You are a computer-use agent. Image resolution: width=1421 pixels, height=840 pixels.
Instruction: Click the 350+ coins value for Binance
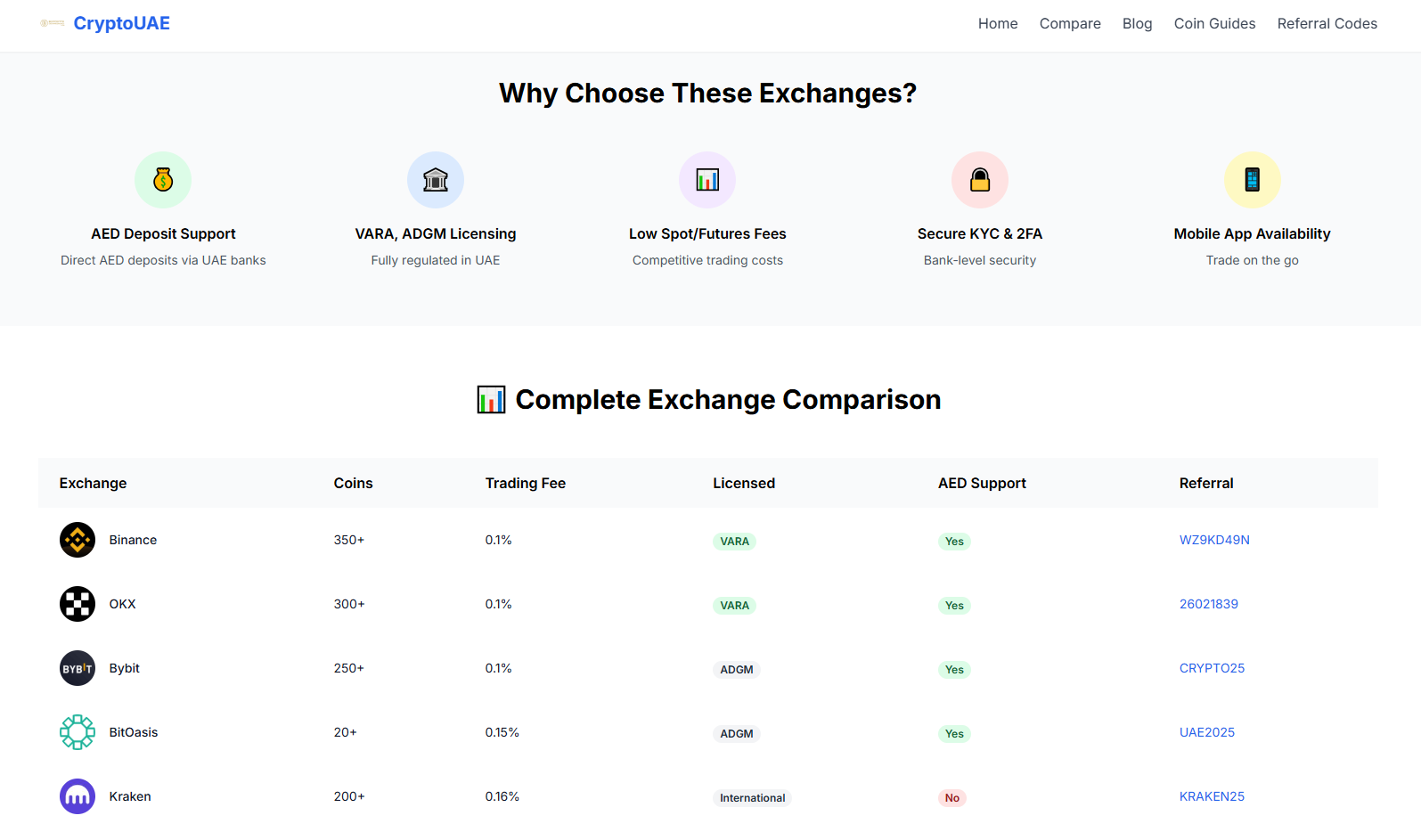(x=349, y=540)
